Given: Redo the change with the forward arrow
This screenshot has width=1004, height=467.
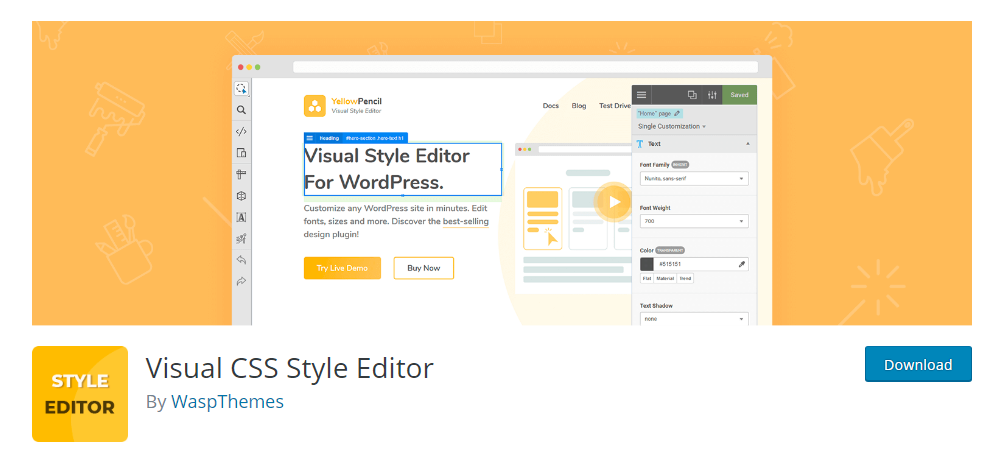Looking at the screenshot, I should 241,281.
